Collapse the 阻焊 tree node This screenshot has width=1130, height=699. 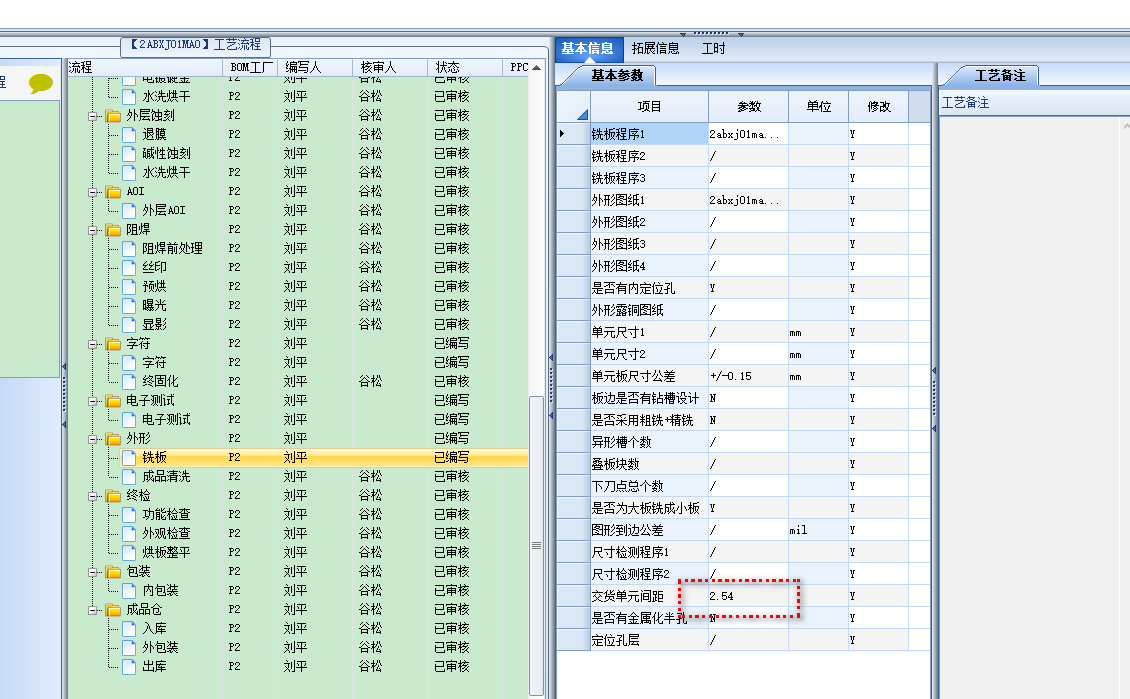[x=93, y=231]
